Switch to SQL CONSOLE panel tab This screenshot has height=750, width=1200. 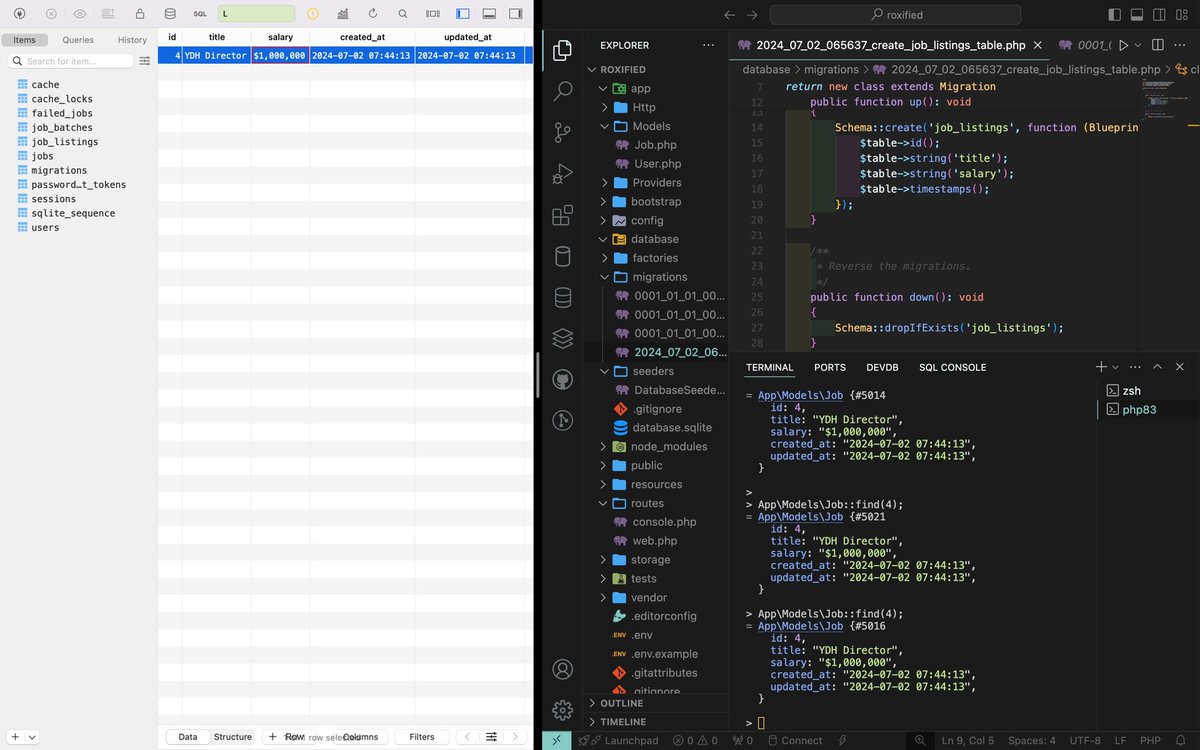pyautogui.click(x=953, y=367)
